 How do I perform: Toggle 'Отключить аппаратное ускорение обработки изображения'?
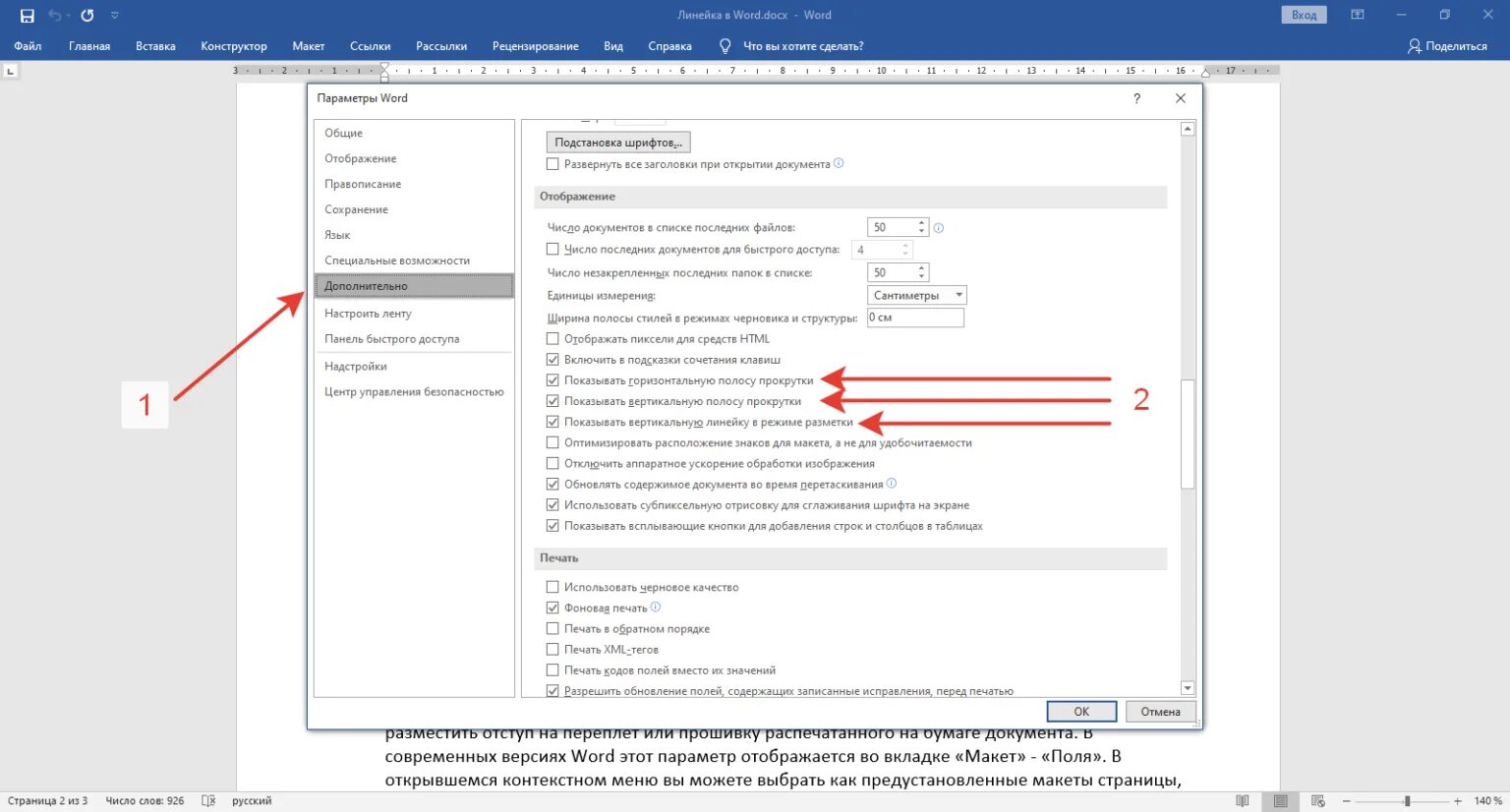pyautogui.click(x=552, y=463)
